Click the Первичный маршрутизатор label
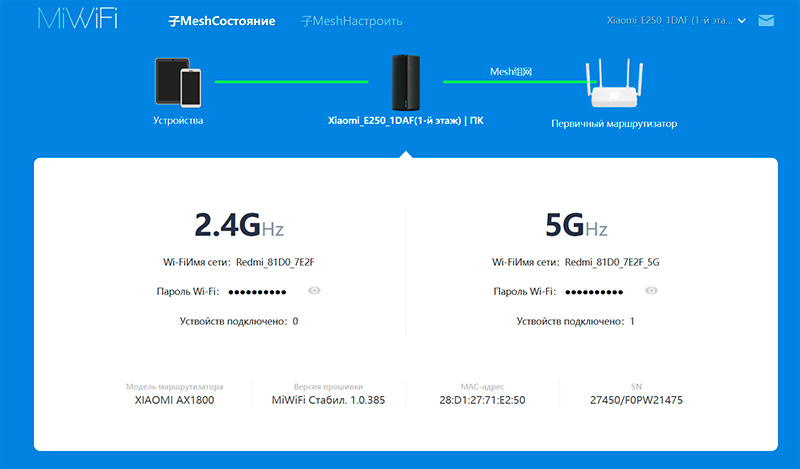The height and width of the screenshot is (469, 800). (614, 124)
